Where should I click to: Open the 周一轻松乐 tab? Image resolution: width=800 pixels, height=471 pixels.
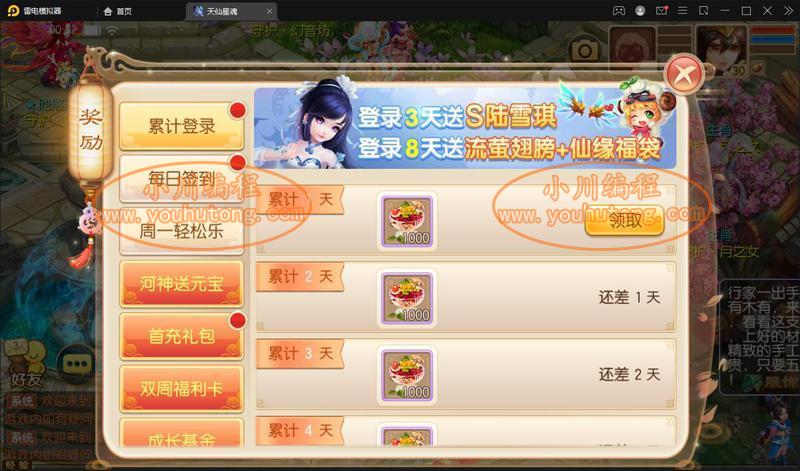182,231
